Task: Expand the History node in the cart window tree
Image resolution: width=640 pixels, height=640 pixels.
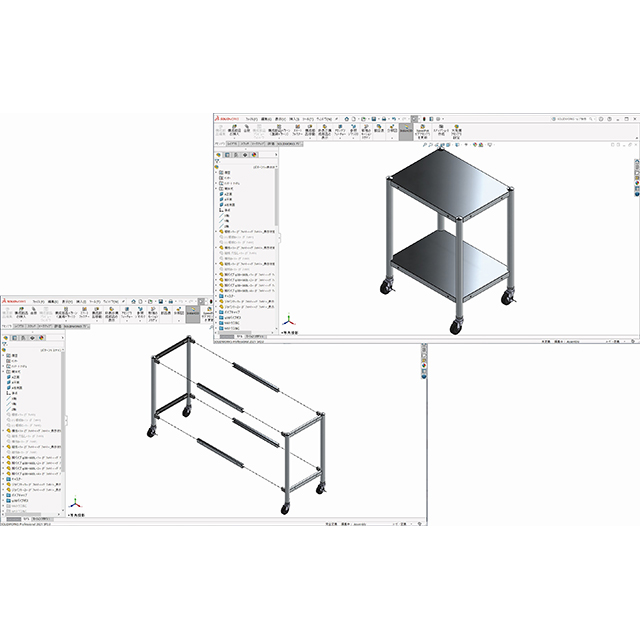Action: tap(216, 172)
